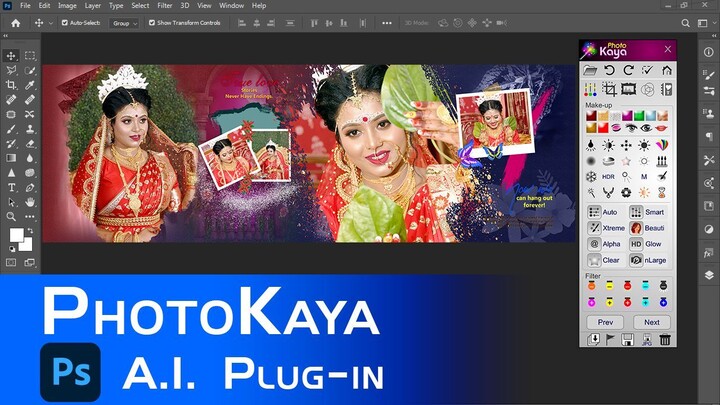This screenshot has width=720, height=405.
Task: Toggle Show Transform Controls checkbox
Action: [x=152, y=22]
